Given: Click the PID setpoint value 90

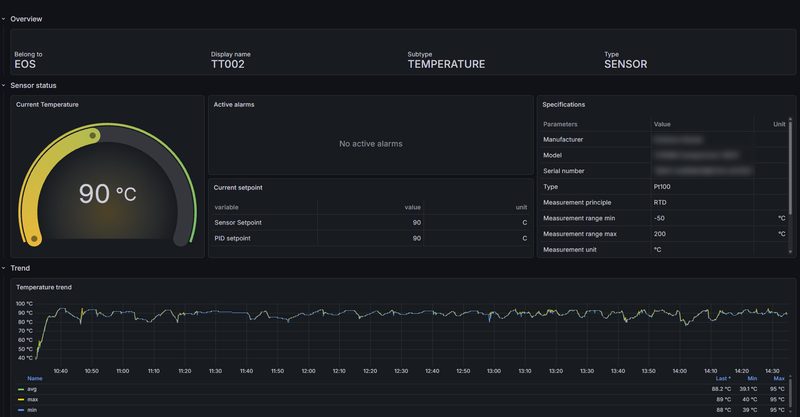Looking at the screenshot, I should click(417, 238).
